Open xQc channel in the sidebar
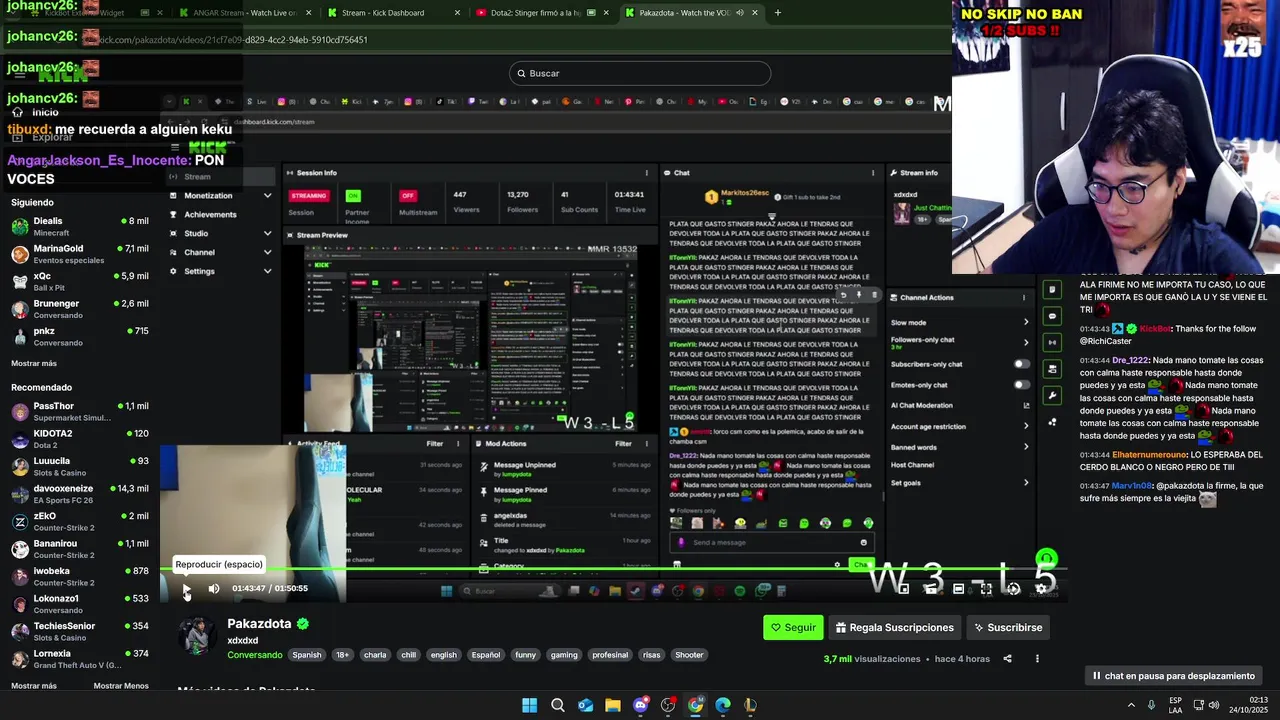 [80, 281]
